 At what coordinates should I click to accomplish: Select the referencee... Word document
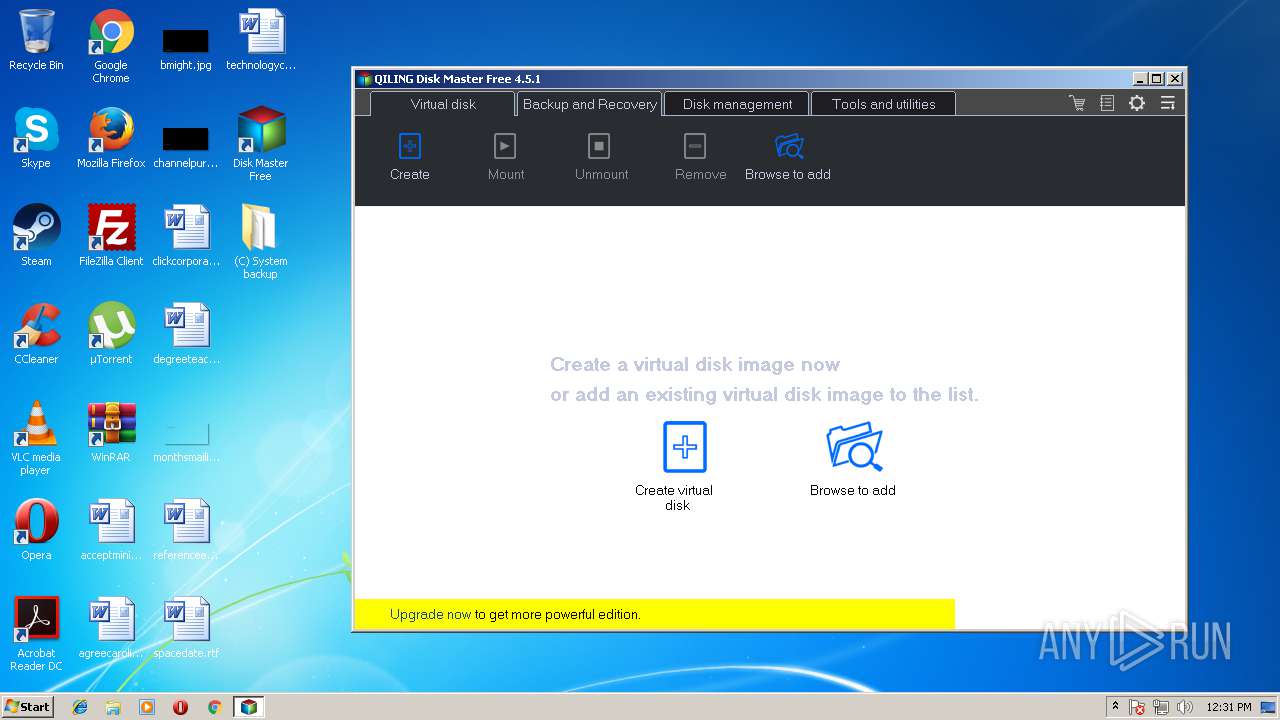[186, 531]
